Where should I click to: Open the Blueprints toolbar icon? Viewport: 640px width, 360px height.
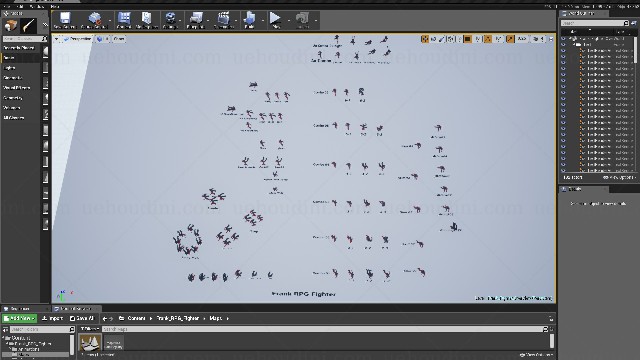pyautogui.click(x=196, y=20)
